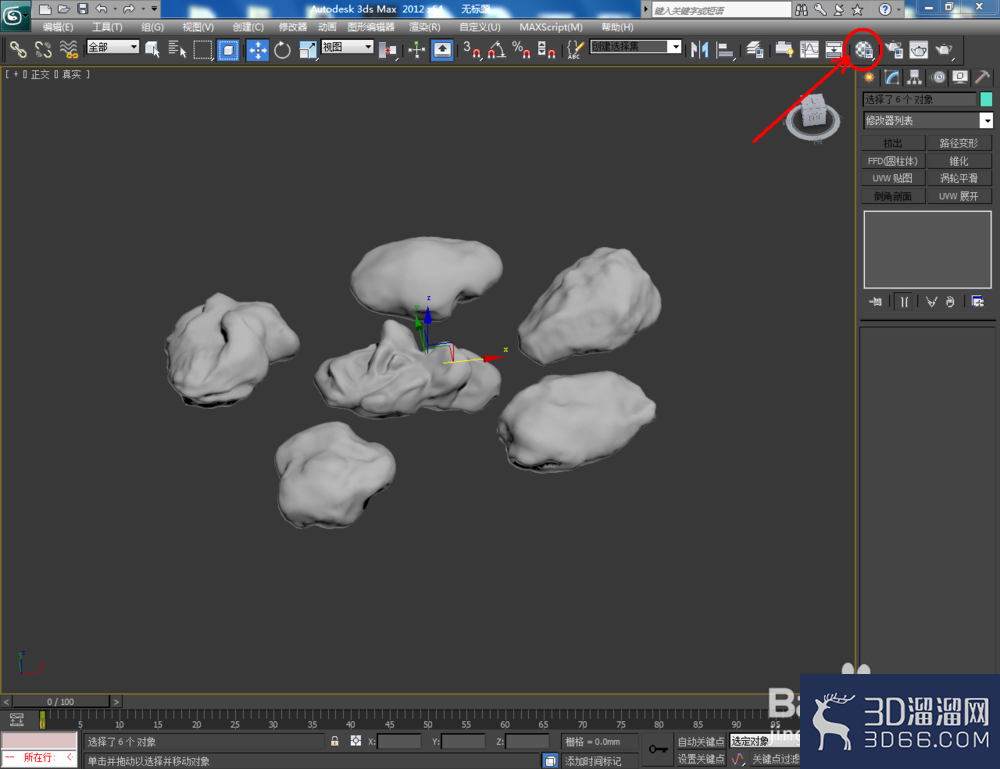
Task: Toggle Angle Snap
Action: coord(497,49)
